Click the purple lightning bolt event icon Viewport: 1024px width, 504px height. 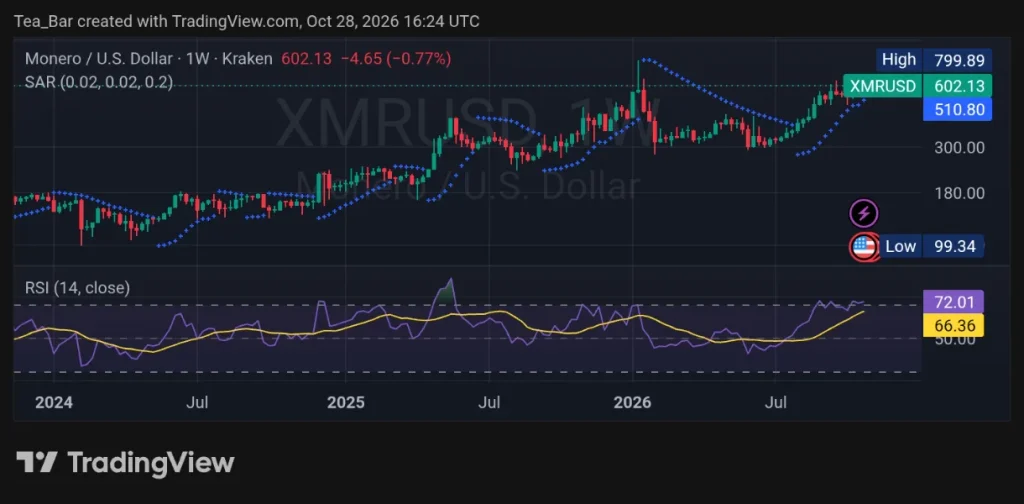(863, 213)
